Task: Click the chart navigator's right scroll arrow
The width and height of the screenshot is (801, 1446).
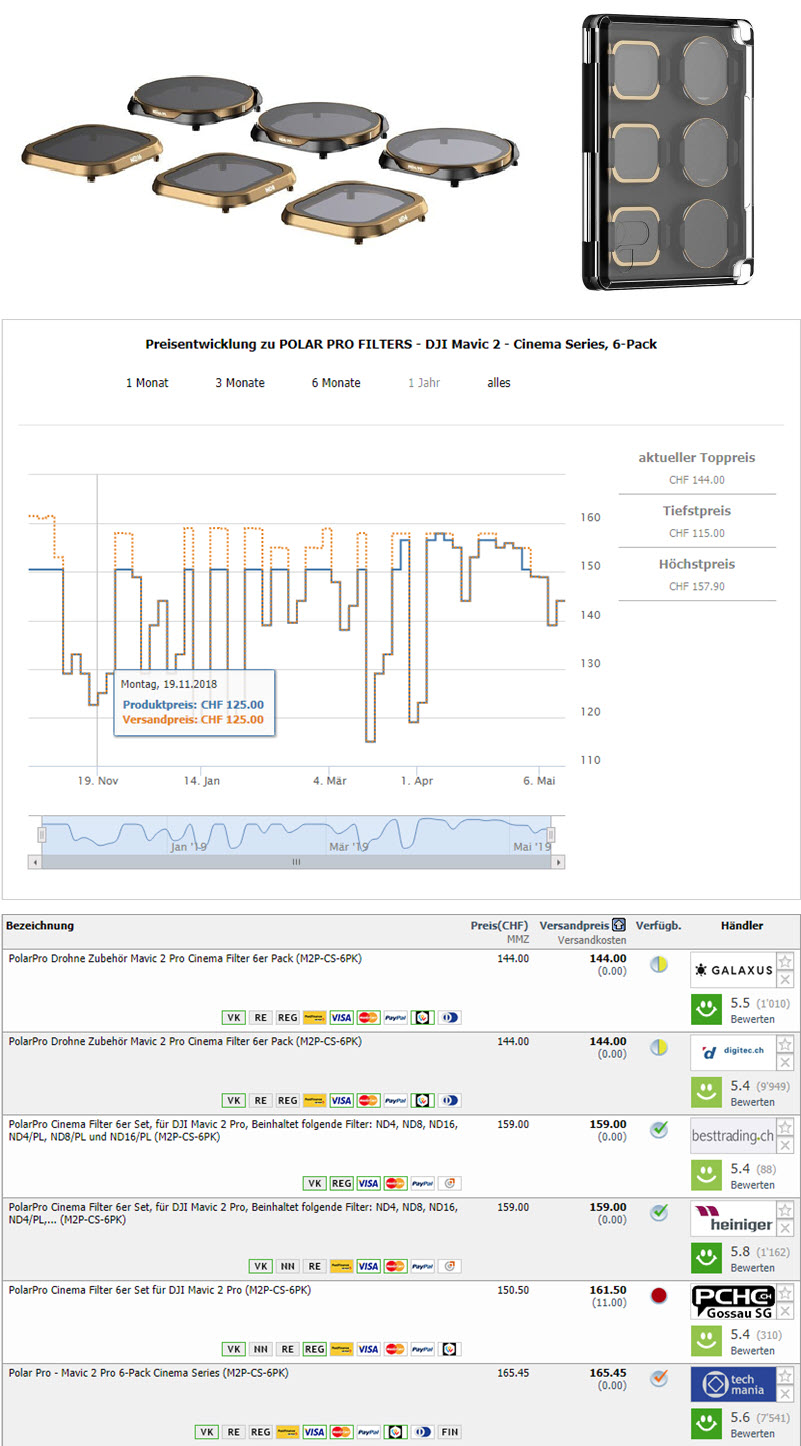Action: tap(558, 862)
